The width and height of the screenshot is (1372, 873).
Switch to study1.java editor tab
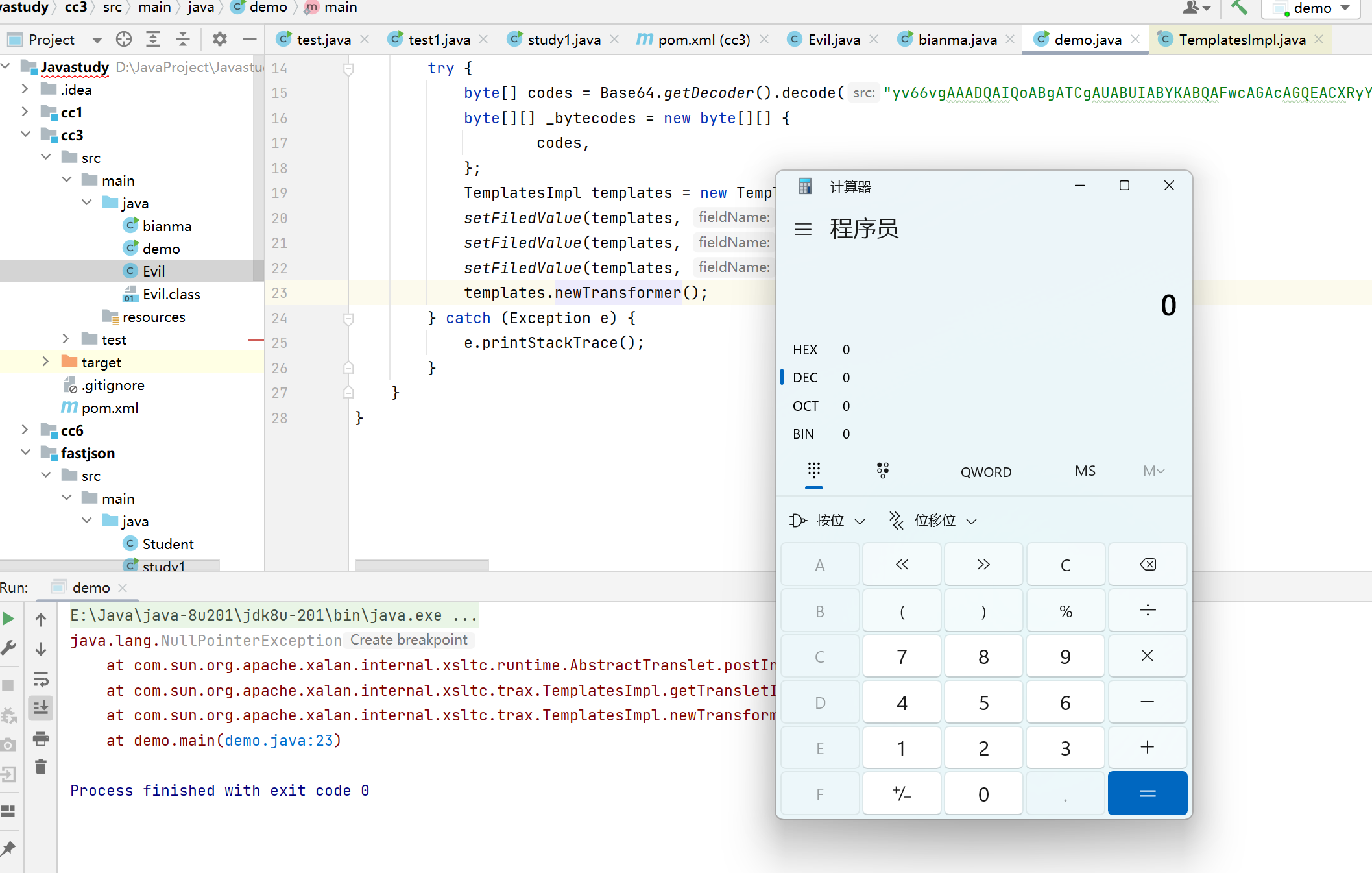(x=564, y=40)
